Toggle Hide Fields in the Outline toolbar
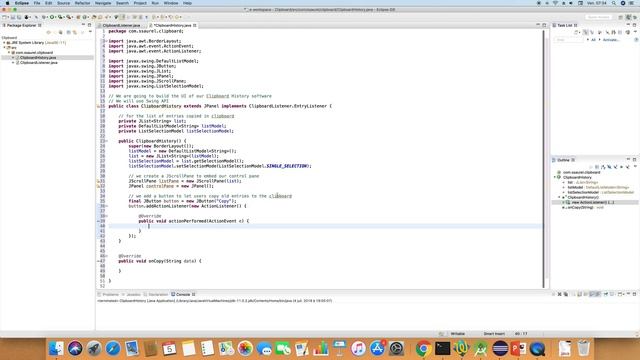This screenshot has width=640, height=360. click(x=609, y=167)
